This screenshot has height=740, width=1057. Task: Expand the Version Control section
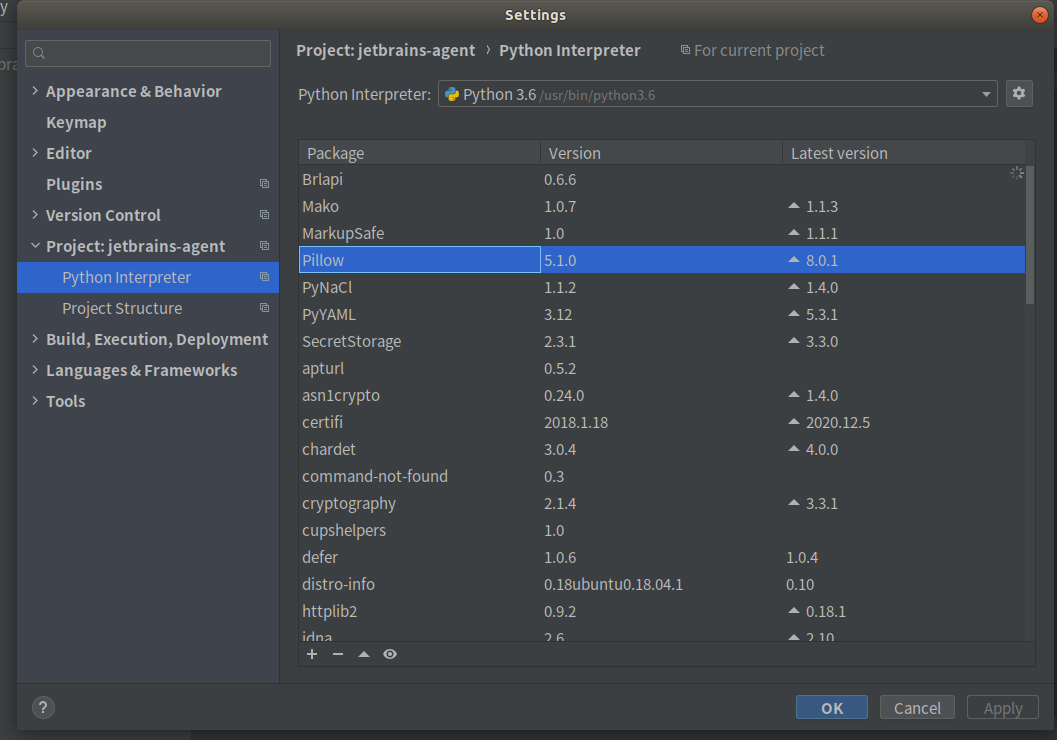pyautogui.click(x=35, y=214)
